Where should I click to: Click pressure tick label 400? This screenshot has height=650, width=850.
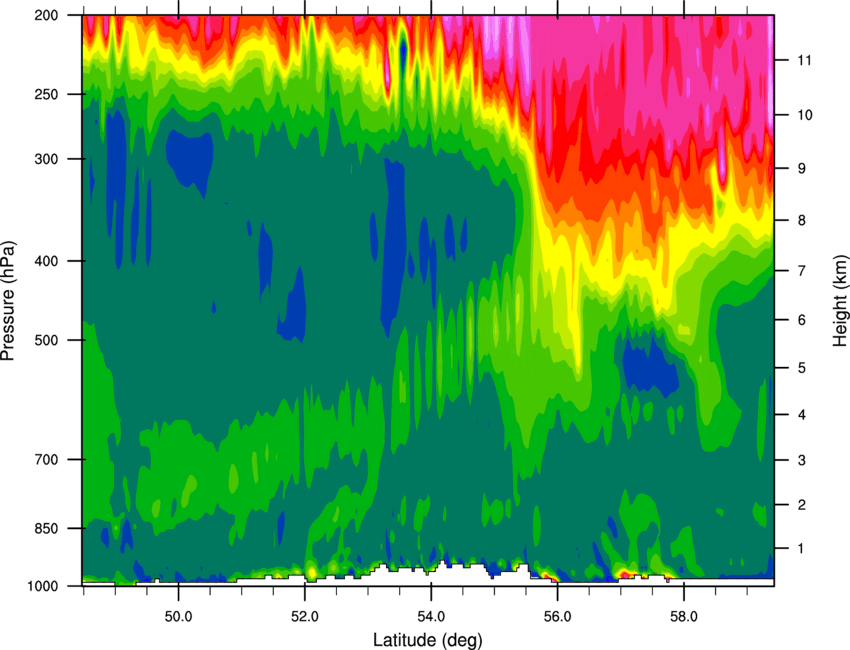47,261
